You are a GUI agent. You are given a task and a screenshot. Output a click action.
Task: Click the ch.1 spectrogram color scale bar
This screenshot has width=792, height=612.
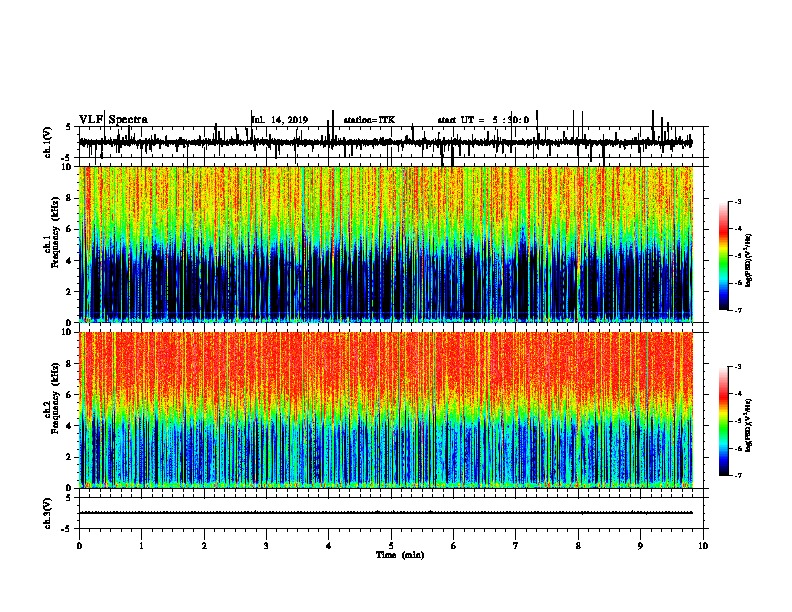point(724,256)
